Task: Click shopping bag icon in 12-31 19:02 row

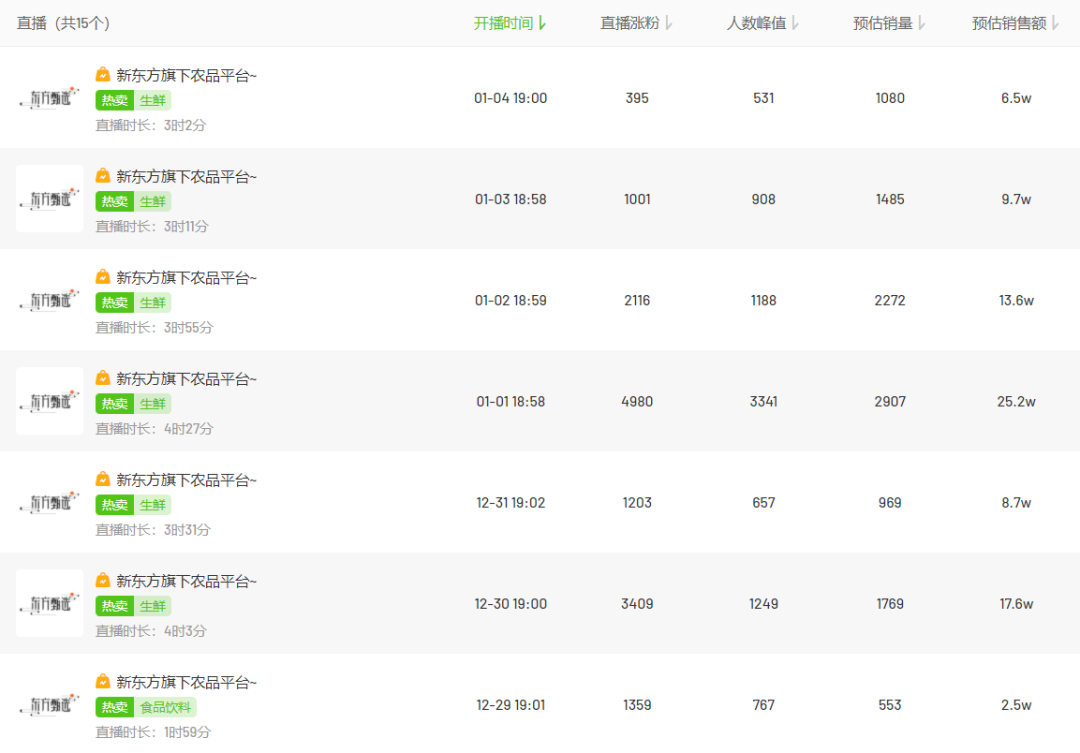Action: click(102, 479)
